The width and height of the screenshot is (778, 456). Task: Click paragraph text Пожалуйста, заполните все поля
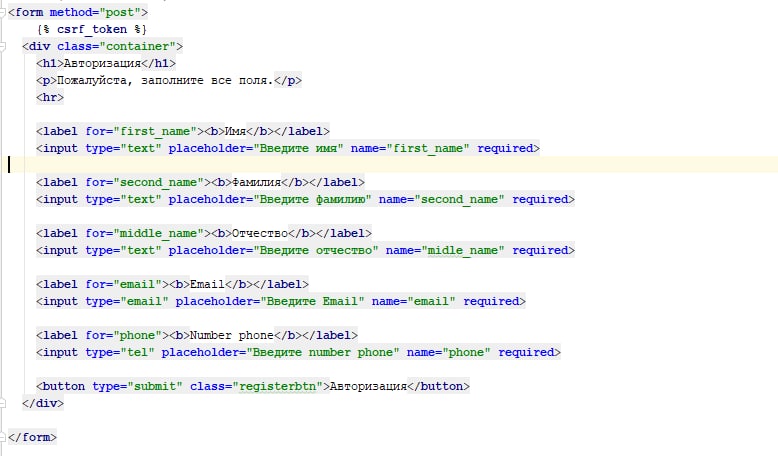click(x=165, y=80)
